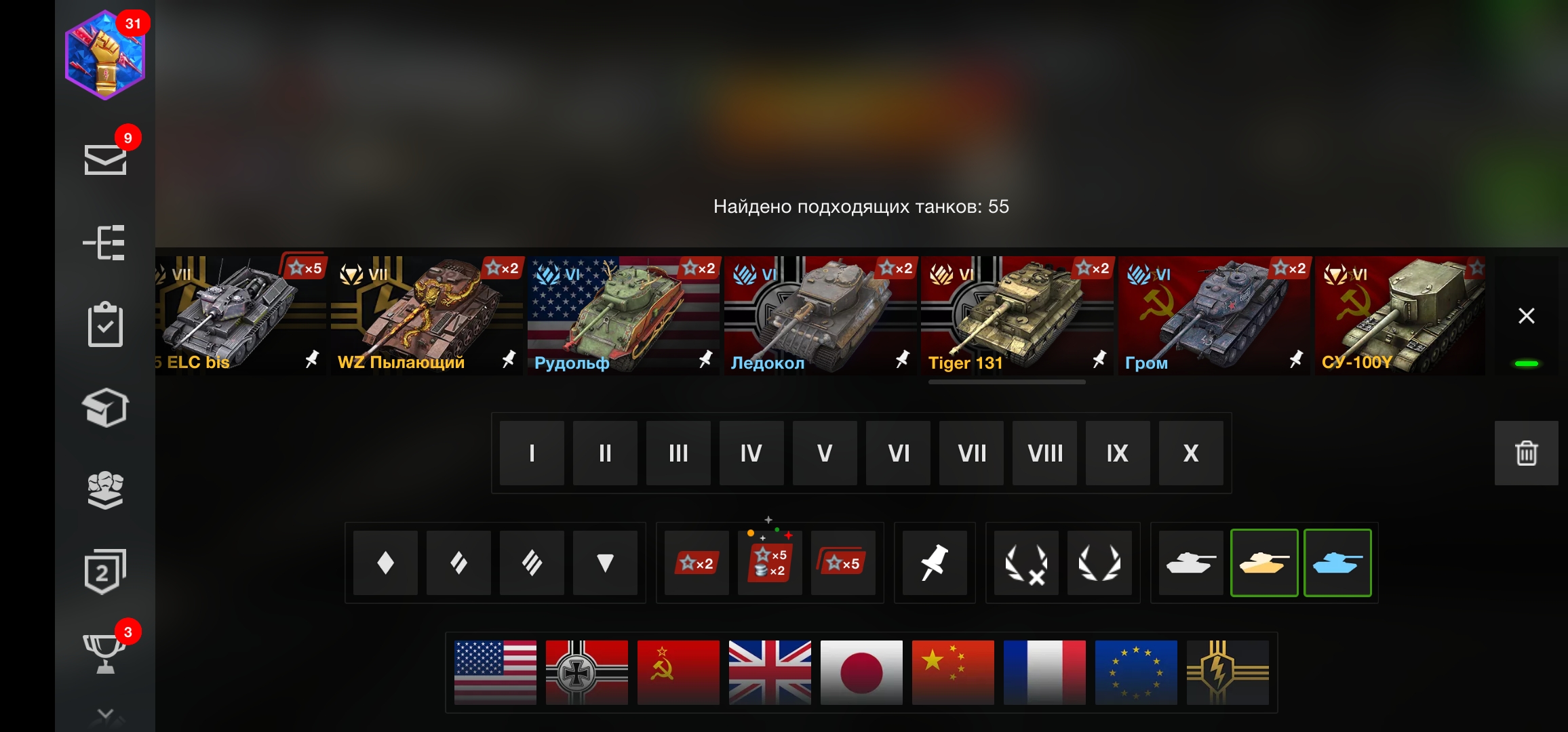Open the tech tree icon

click(x=104, y=243)
